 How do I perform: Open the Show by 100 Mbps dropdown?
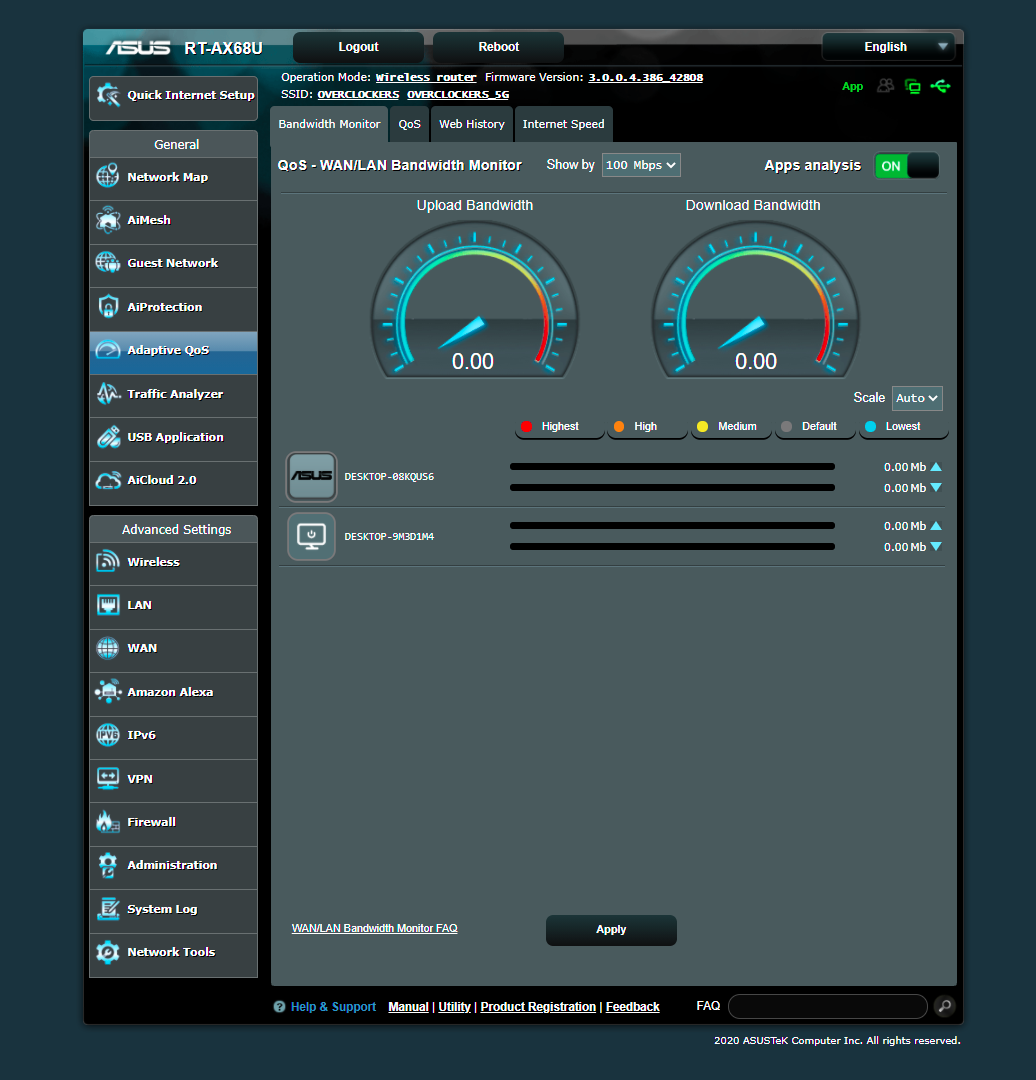pyautogui.click(x=640, y=164)
